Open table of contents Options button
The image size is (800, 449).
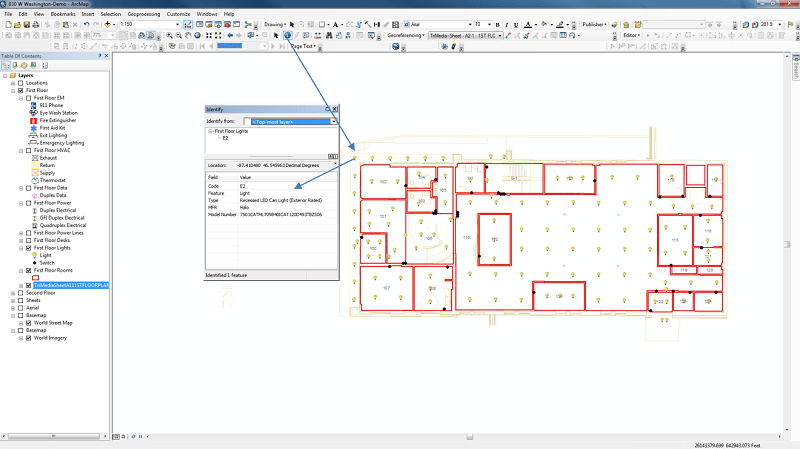click(x=45, y=65)
